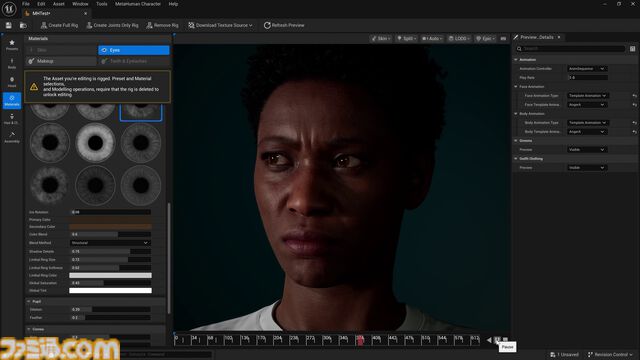Select the bright white iris thumbnail
Viewport: 640px width, 360px height.
[x=96, y=142]
